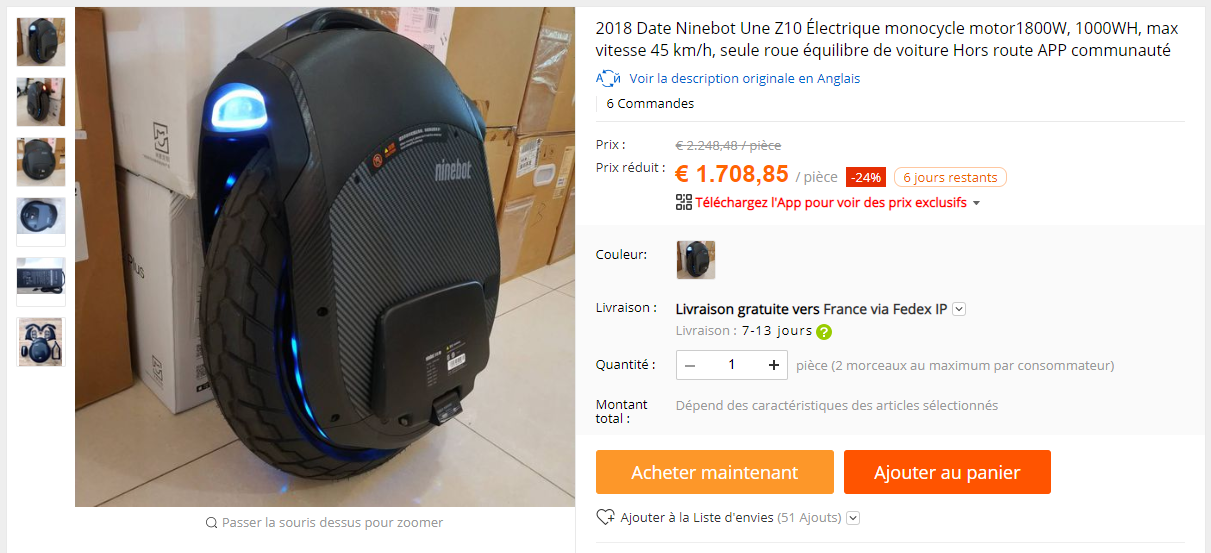The width and height of the screenshot is (1211, 553).
Task: Click Ajouter à la Liste d'envies link
Action: (697, 518)
